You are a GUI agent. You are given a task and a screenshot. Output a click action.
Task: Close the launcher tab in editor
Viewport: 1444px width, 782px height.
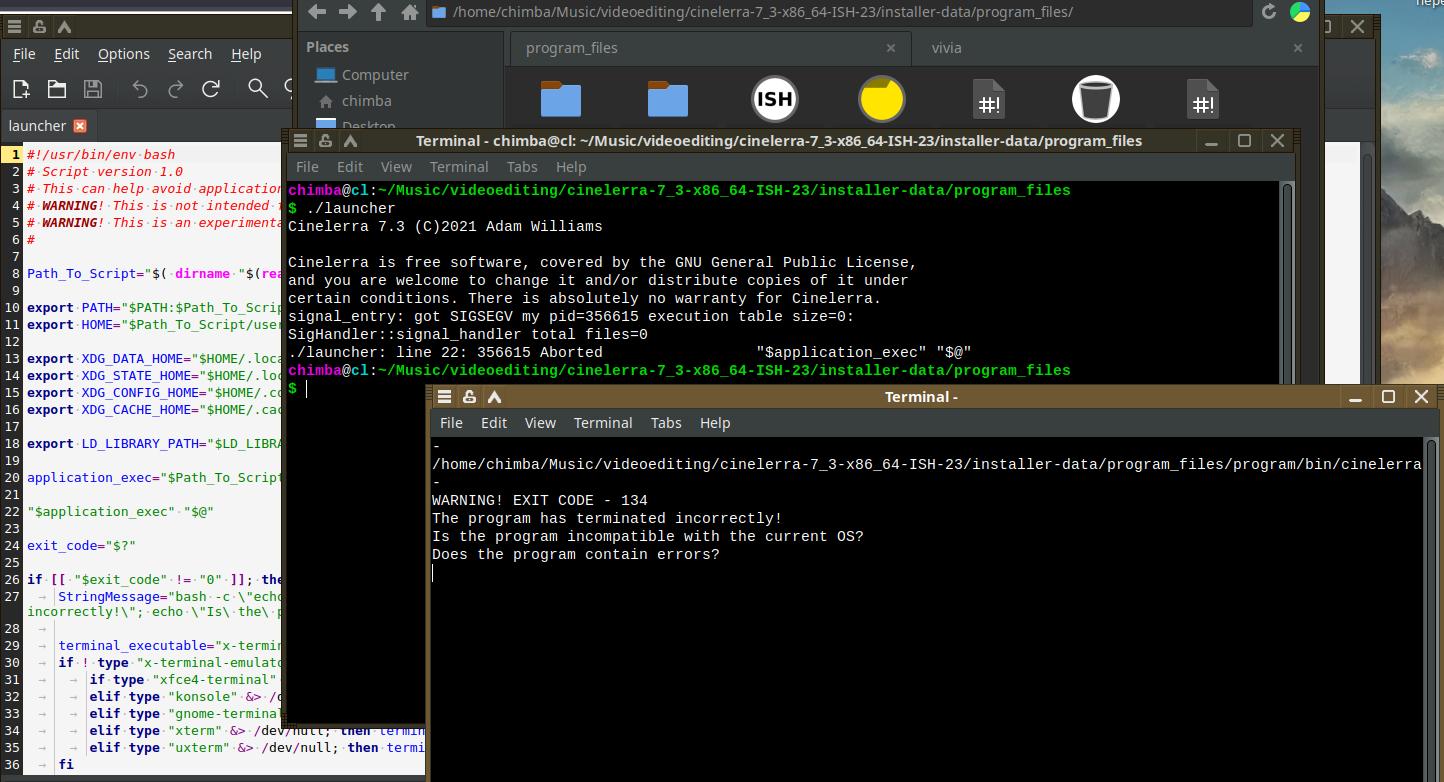coord(80,126)
